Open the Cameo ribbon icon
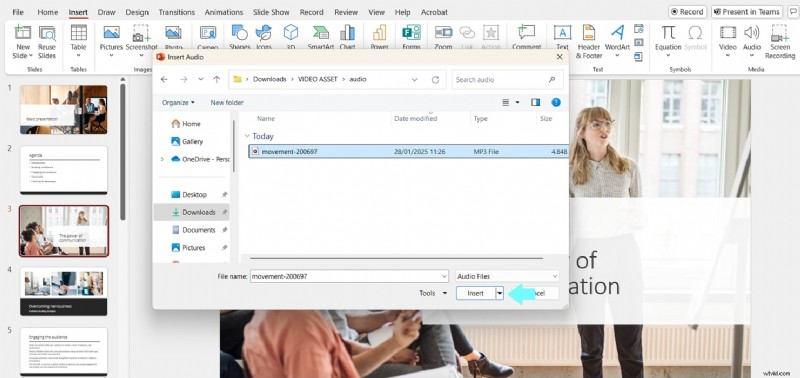 [208, 33]
